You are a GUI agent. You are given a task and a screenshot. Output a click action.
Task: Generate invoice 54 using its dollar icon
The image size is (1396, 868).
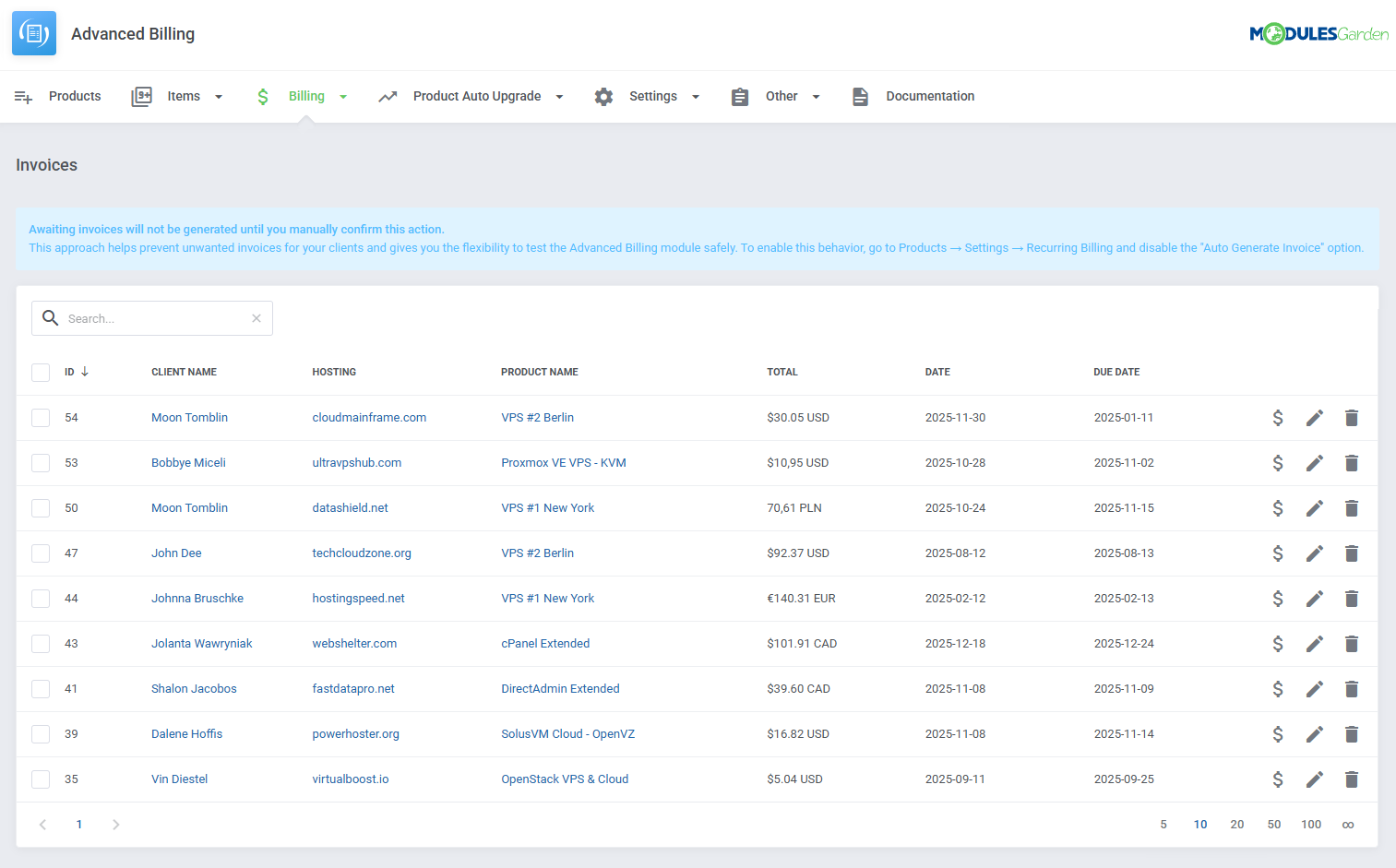pyautogui.click(x=1278, y=417)
